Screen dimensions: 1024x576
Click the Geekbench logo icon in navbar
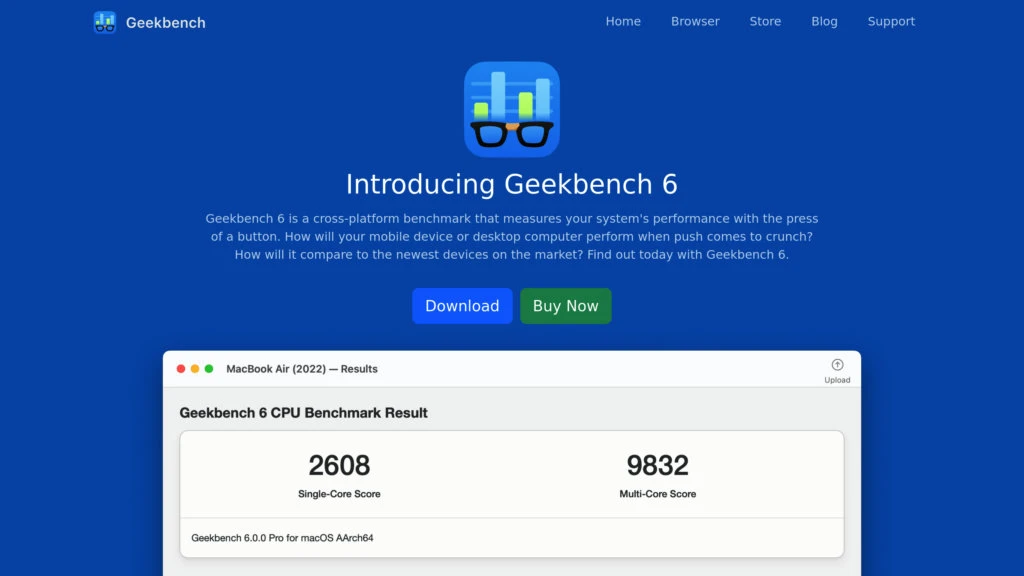[105, 22]
